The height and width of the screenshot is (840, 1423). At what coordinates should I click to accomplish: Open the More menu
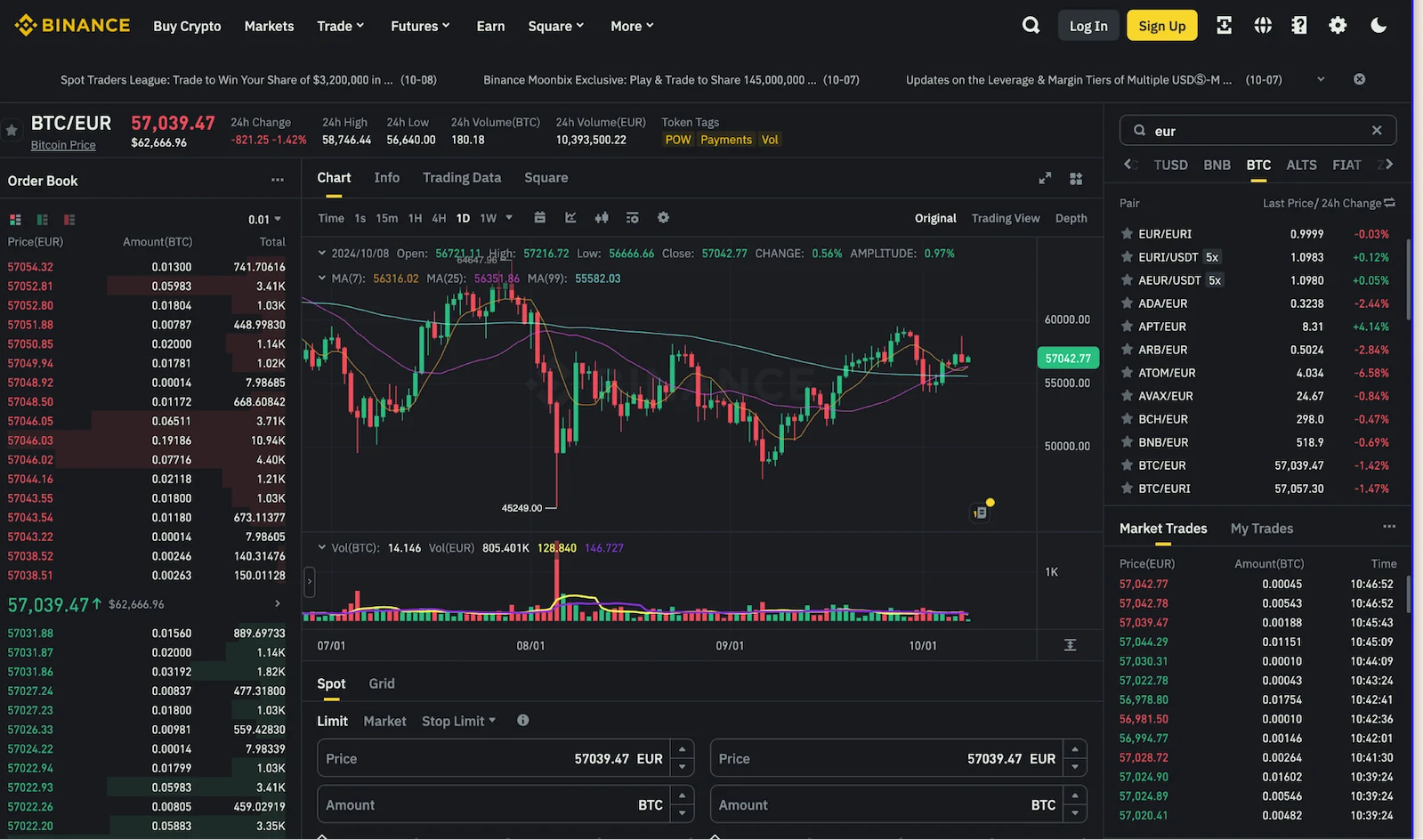pos(632,26)
